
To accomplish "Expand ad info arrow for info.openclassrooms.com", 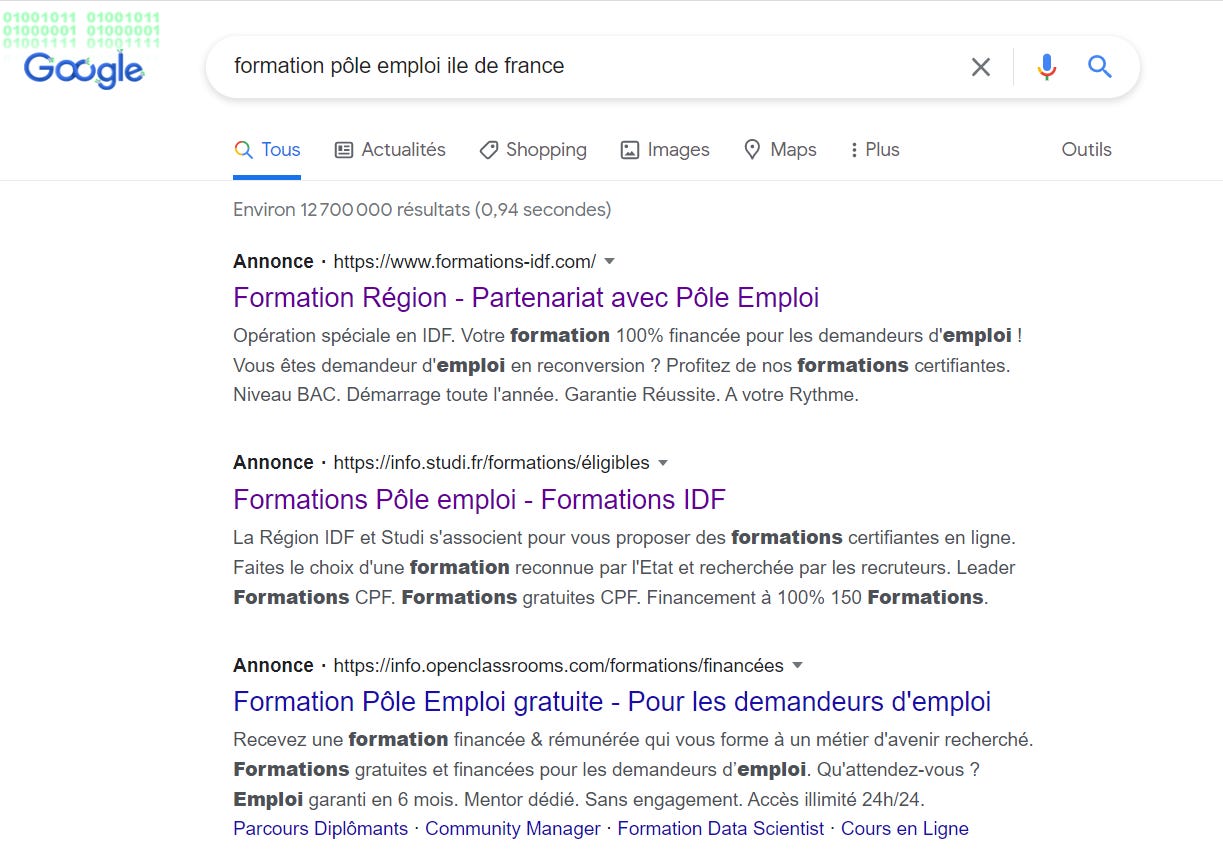I will tap(798, 665).
